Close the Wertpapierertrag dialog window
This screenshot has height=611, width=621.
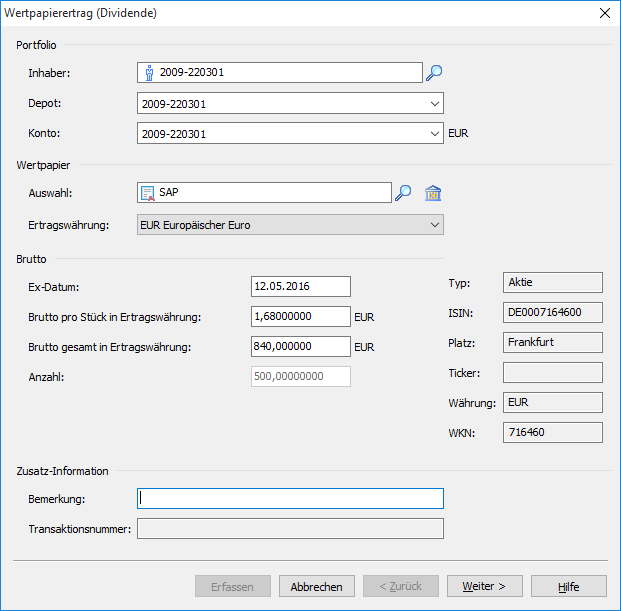click(x=604, y=13)
